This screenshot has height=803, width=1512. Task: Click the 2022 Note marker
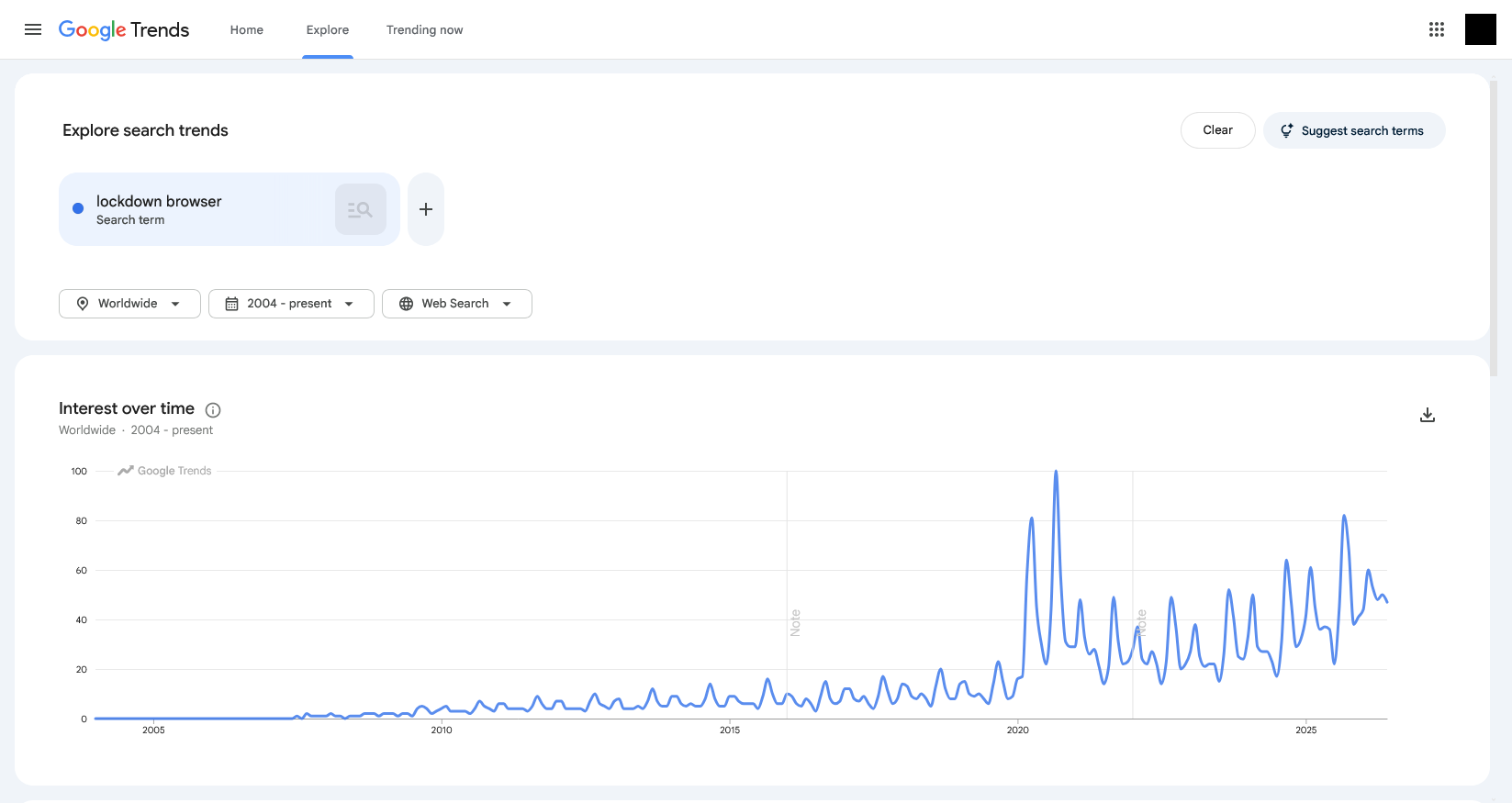point(1141,623)
